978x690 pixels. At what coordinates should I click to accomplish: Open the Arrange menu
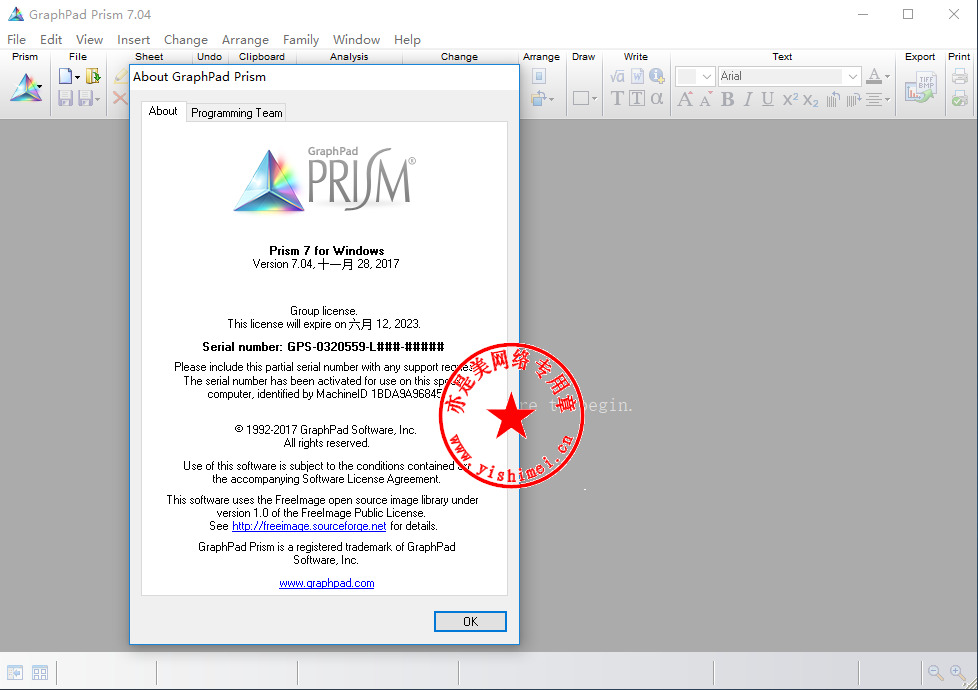click(x=245, y=40)
